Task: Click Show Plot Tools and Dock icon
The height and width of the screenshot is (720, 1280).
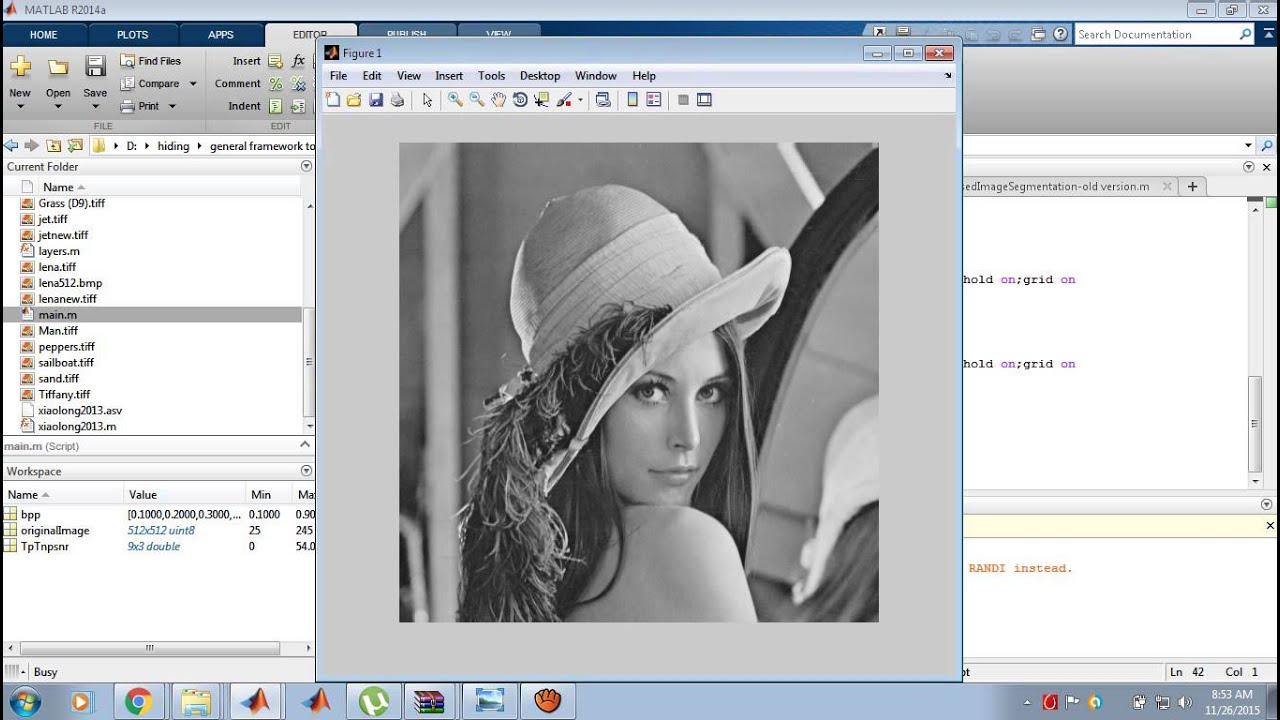Action: [x=704, y=100]
